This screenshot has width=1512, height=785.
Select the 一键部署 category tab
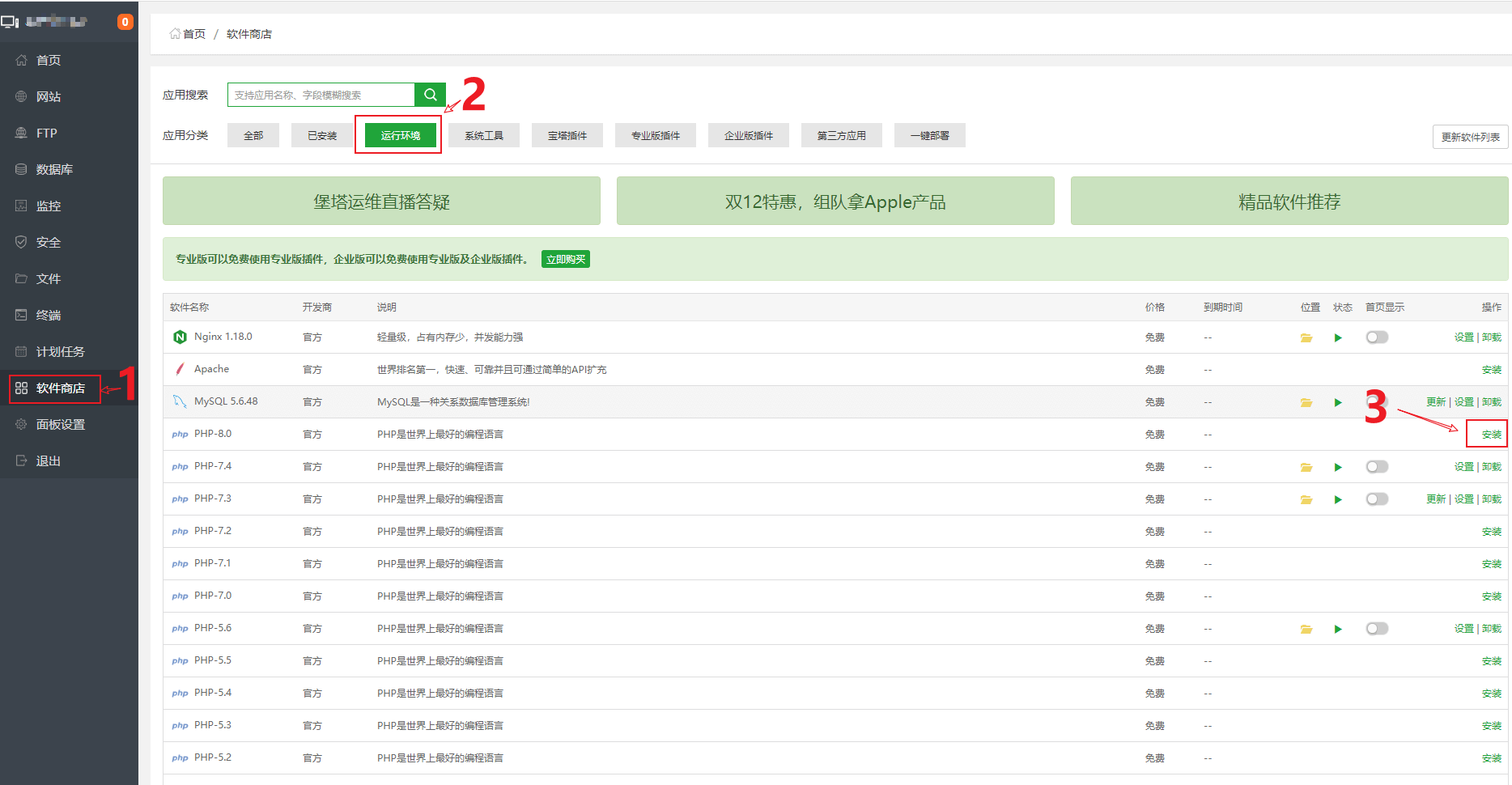tap(930, 135)
